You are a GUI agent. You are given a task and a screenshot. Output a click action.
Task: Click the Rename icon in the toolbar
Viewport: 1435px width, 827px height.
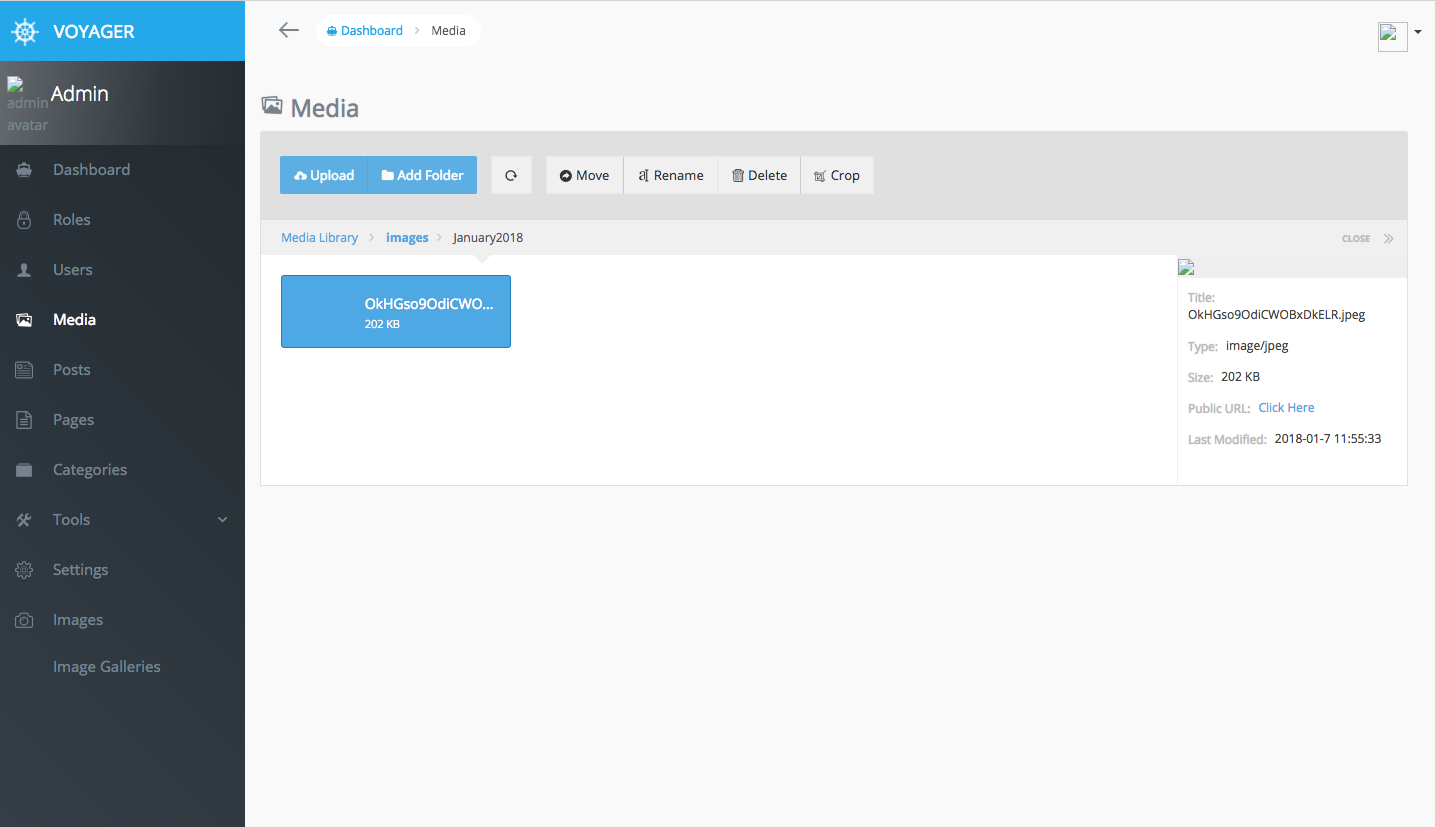[x=669, y=175]
